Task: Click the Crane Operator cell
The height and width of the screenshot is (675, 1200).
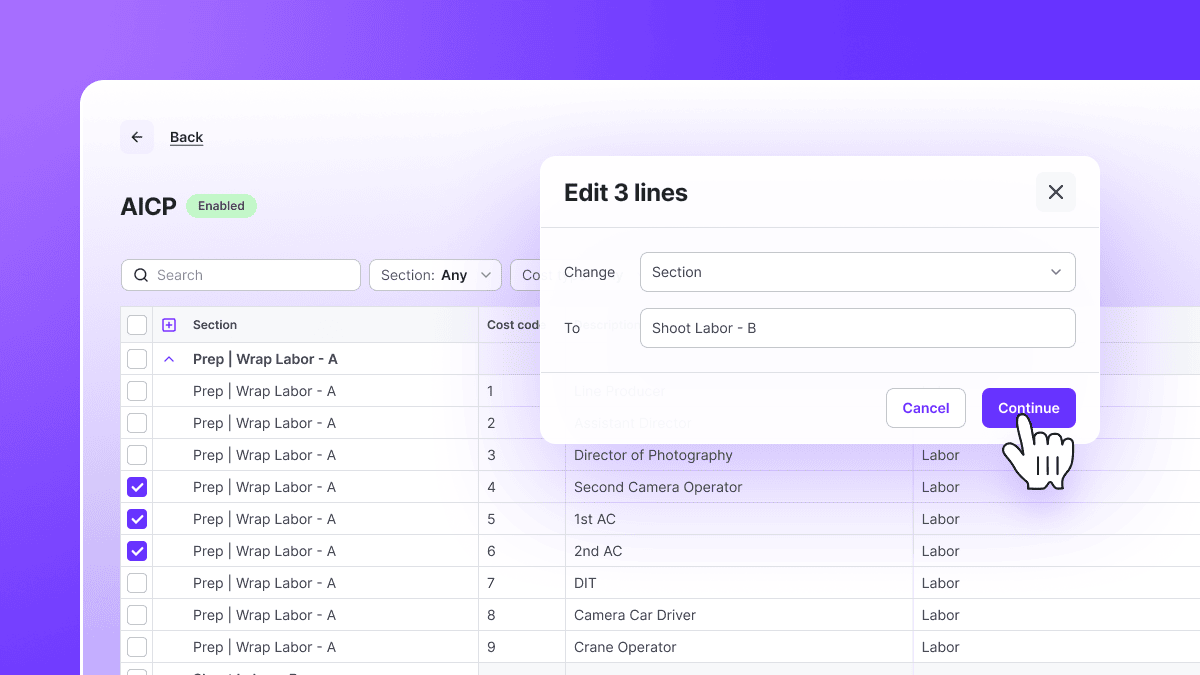Action: [x=739, y=647]
